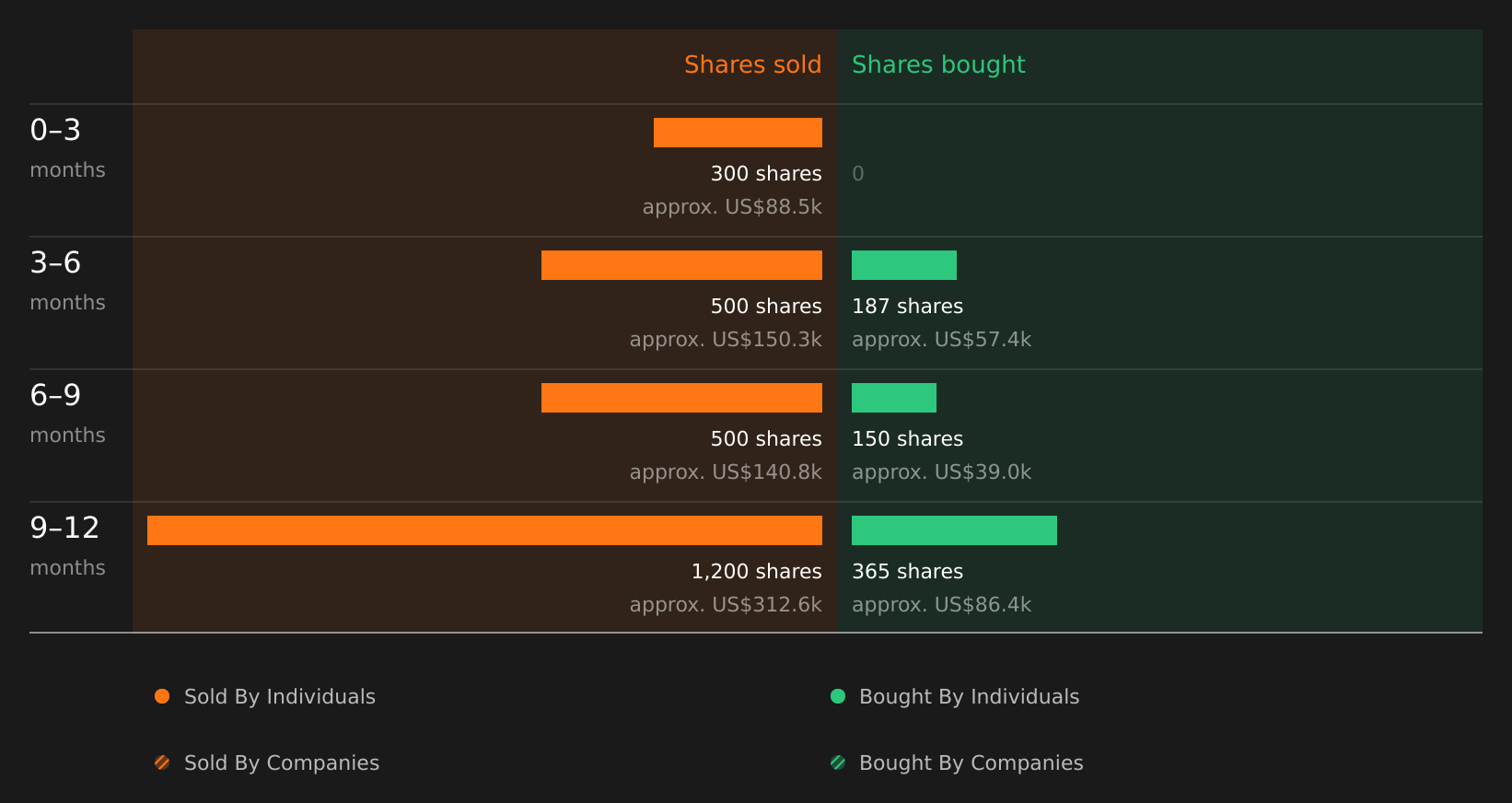Click the orange Sold By Individuals legend dot
The image size is (1512, 803).
pyautogui.click(x=162, y=696)
